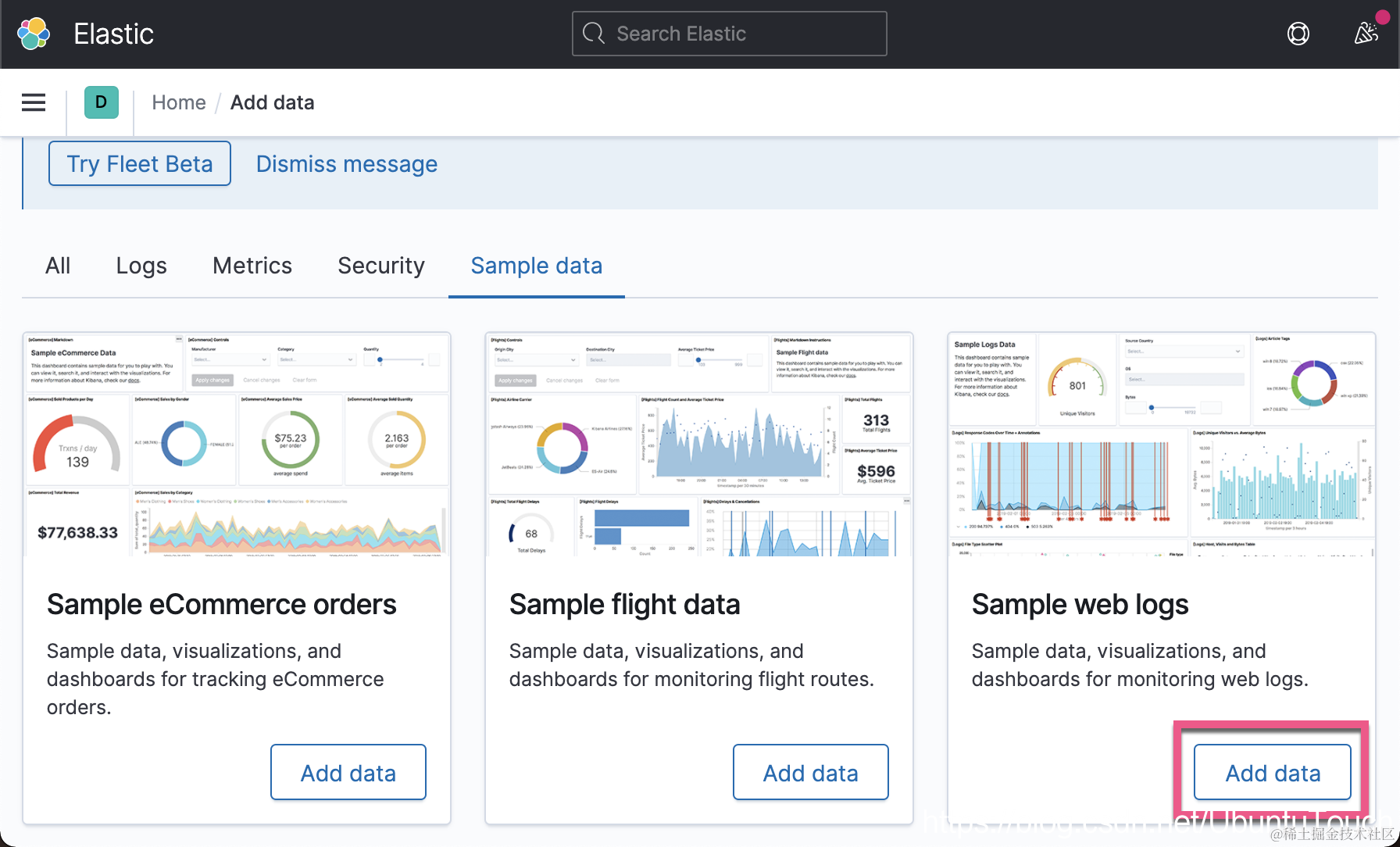1400x847 pixels.
Task: Open the web logs dashboard preview thumbnail
Action: (x=1162, y=445)
